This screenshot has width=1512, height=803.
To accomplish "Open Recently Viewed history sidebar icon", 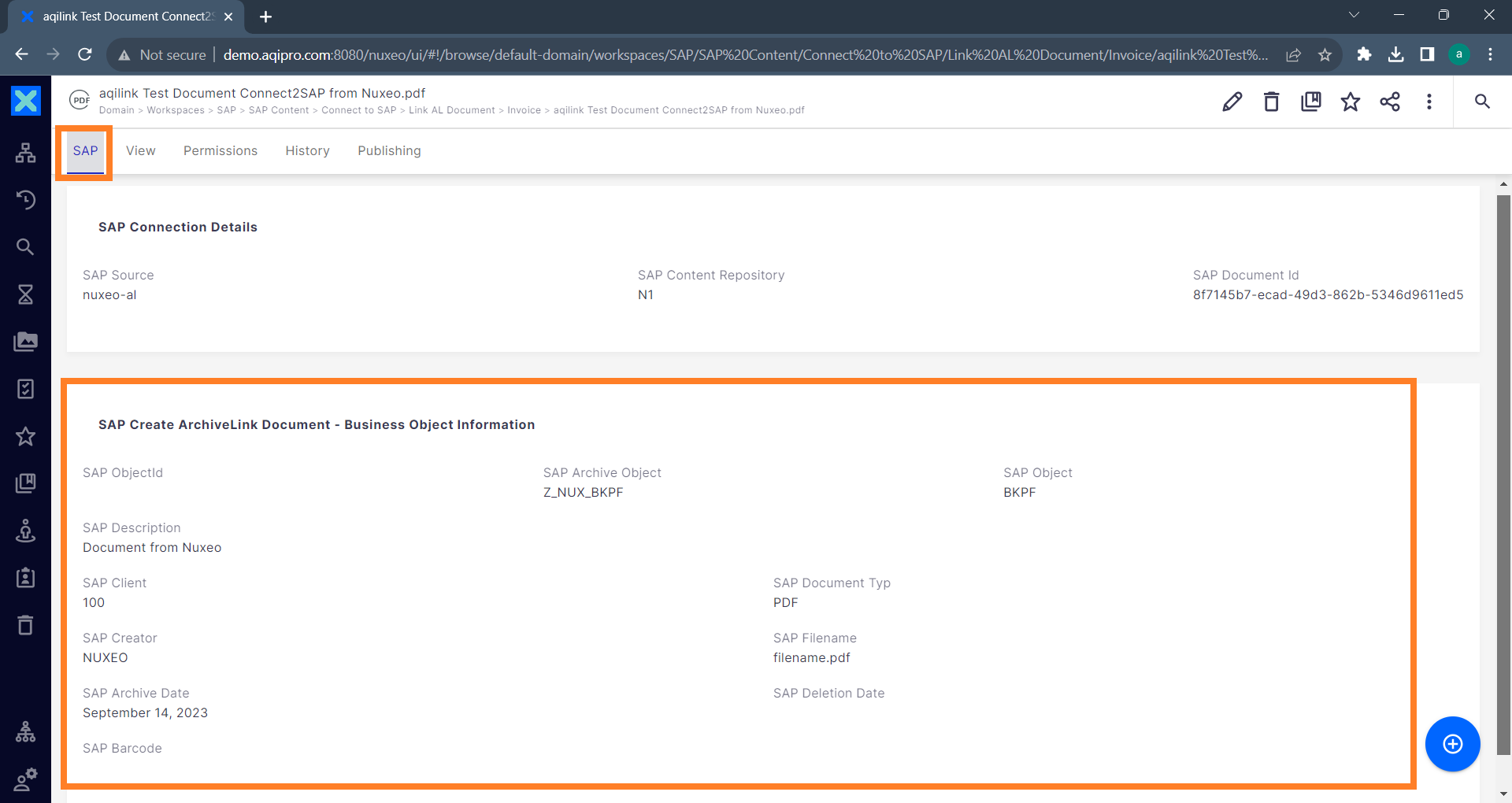I will click(x=25, y=200).
